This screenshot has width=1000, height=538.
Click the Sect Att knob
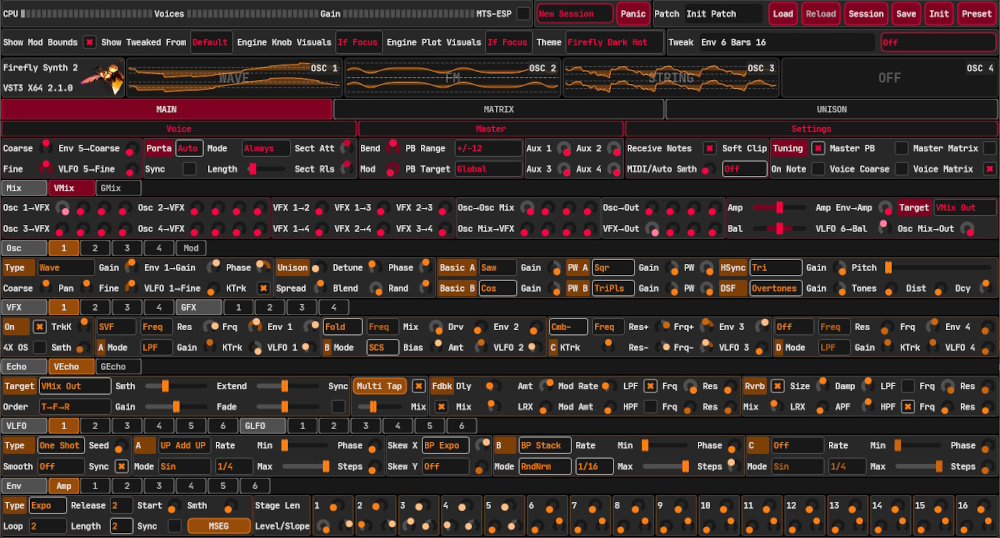(x=347, y=147)
